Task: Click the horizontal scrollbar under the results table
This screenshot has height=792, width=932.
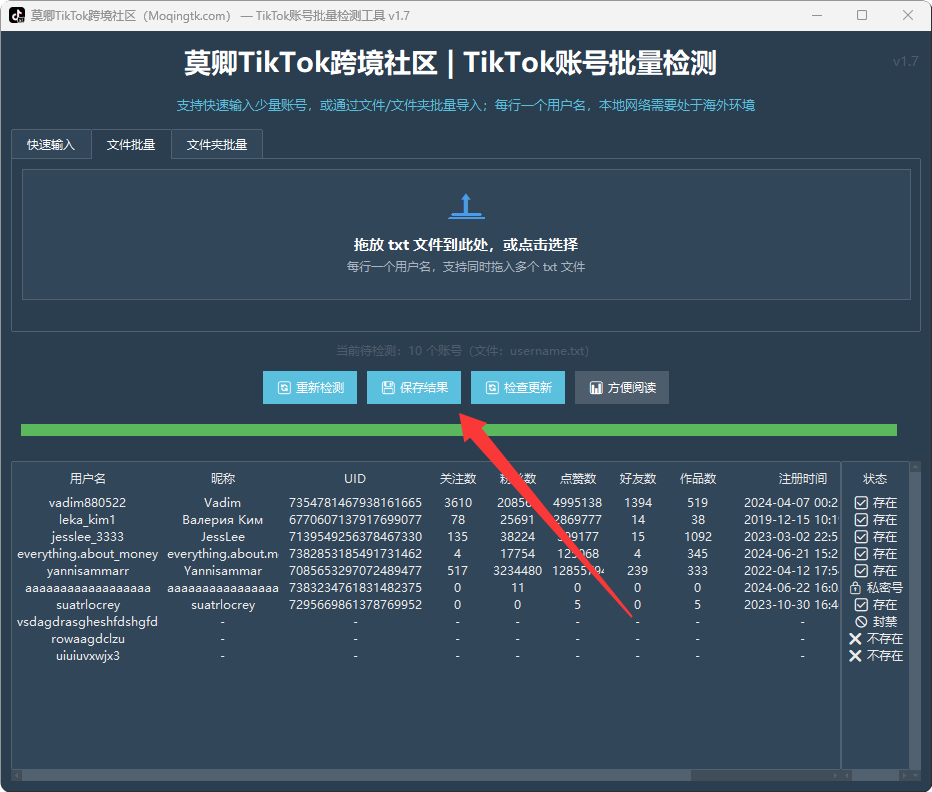Action: point(357,775)
